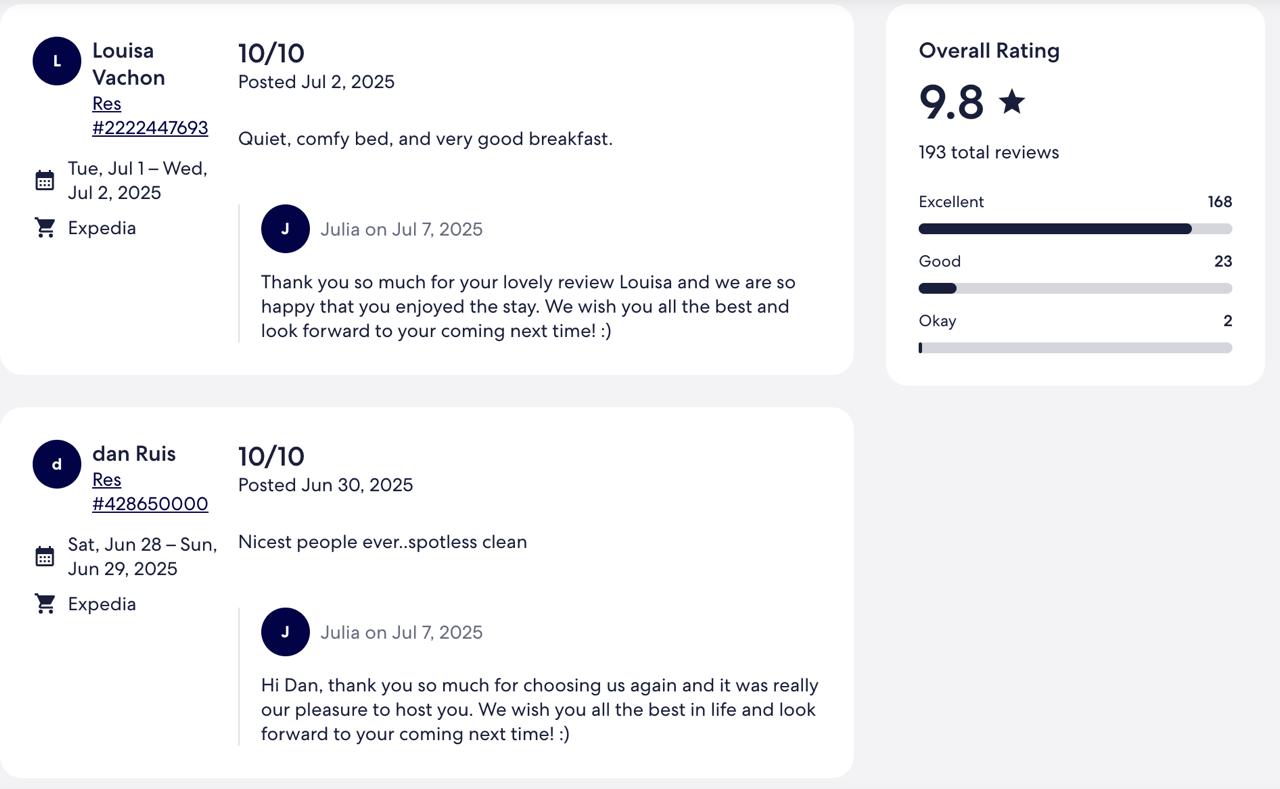Screen dimensions: 1280x789
Task: Click Louisa Vachon's avatar circle
Action: pyautogui.click(x=57, y=61)
